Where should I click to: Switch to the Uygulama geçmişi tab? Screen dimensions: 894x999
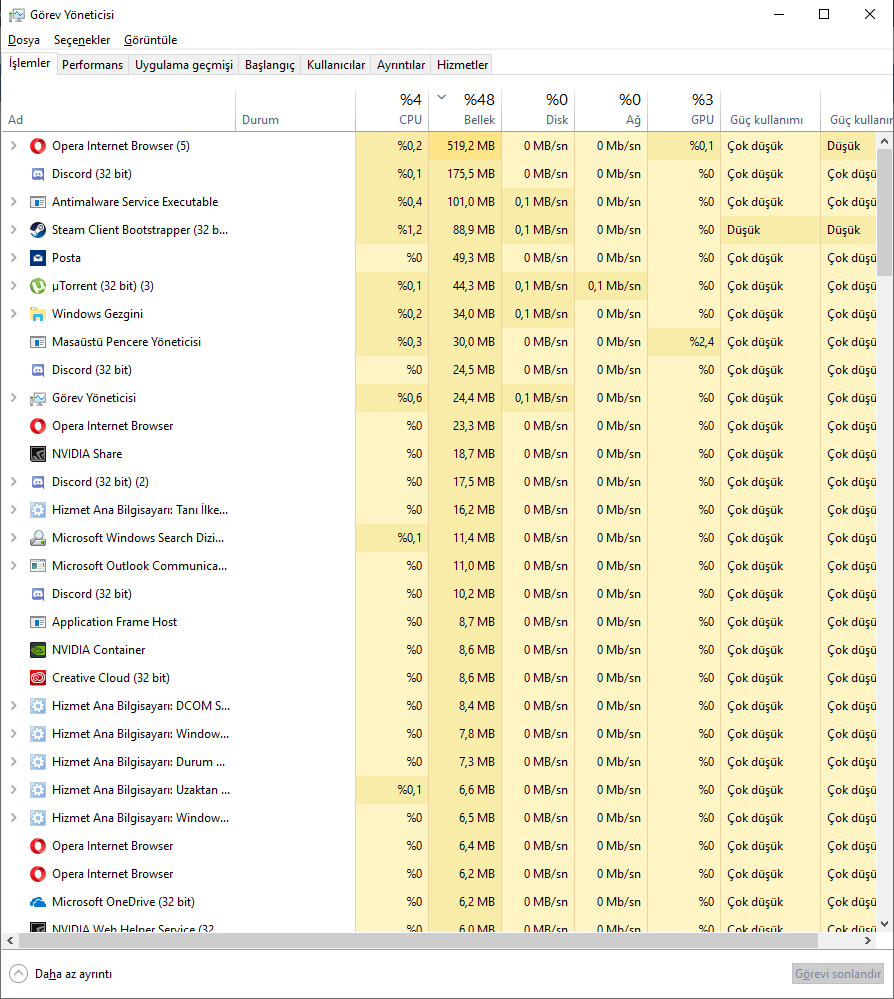pos(184,65)
